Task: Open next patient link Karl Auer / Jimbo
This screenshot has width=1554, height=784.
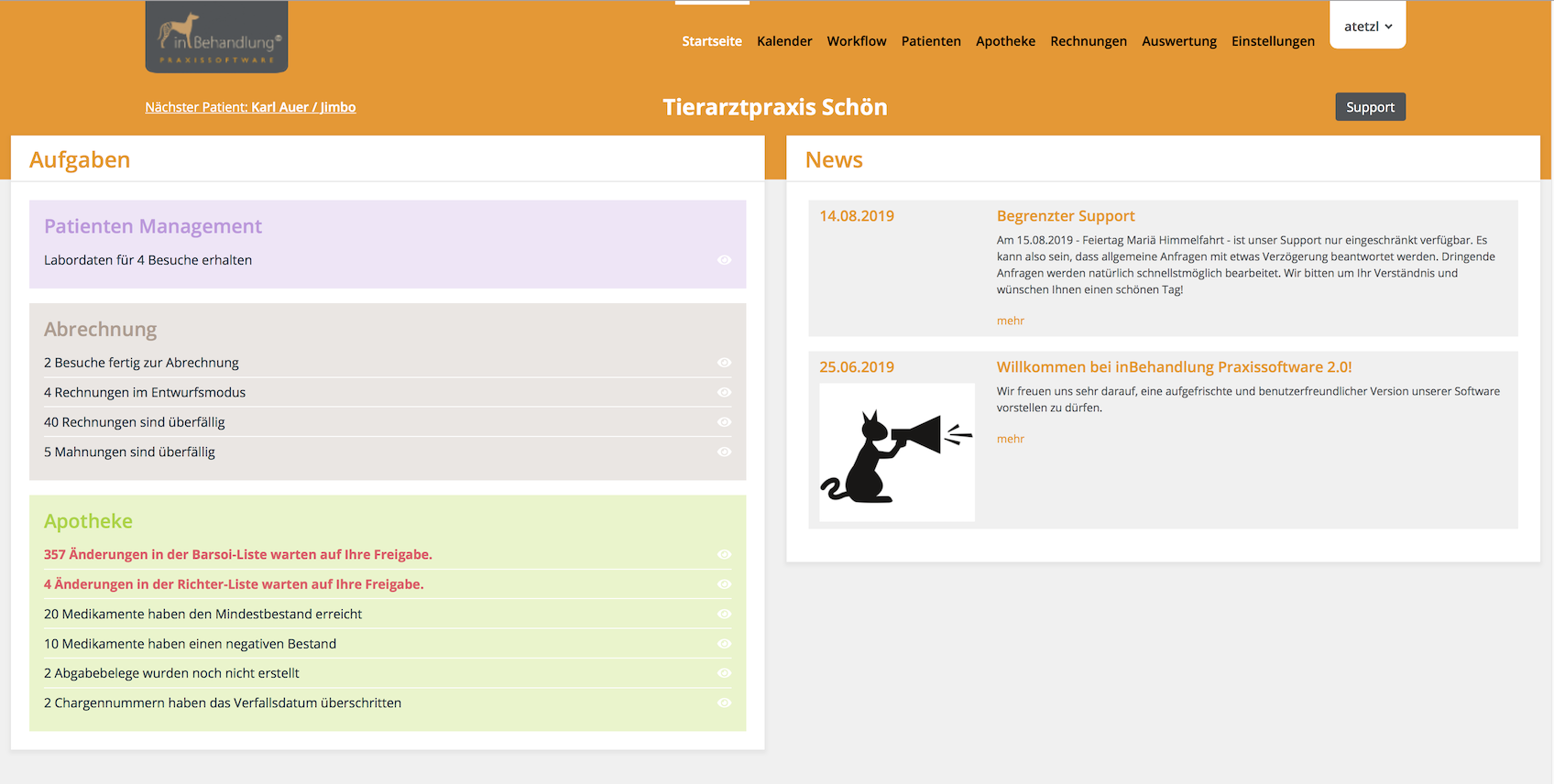Action: point(250,107)
